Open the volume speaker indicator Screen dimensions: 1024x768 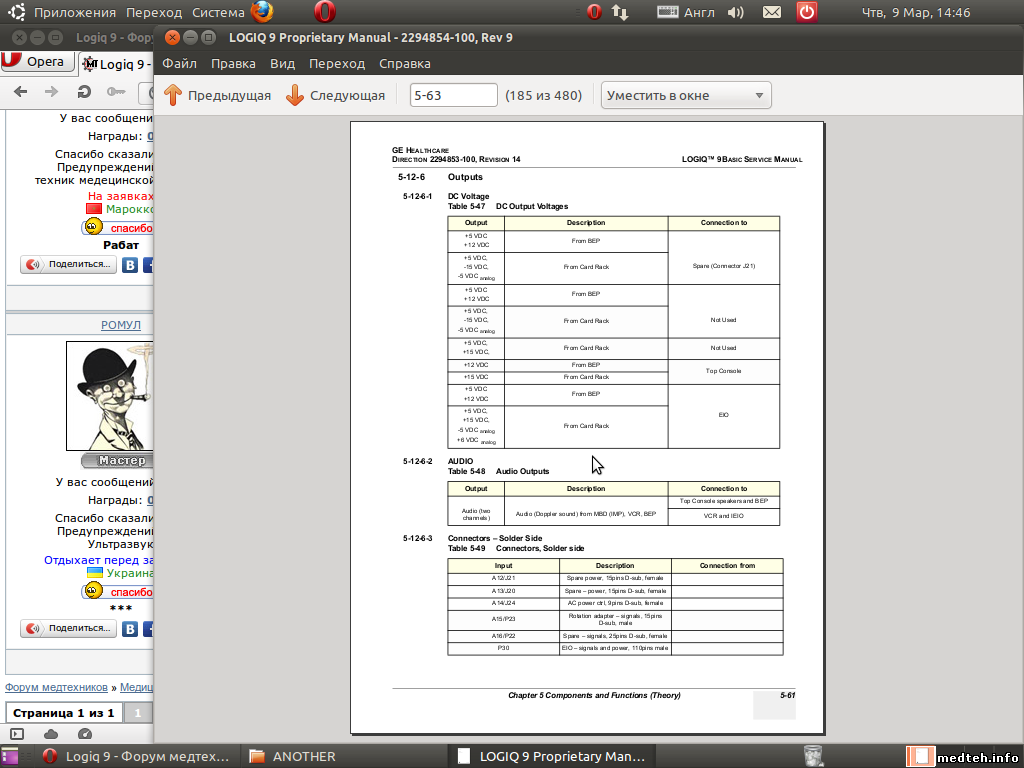[736, 12]
